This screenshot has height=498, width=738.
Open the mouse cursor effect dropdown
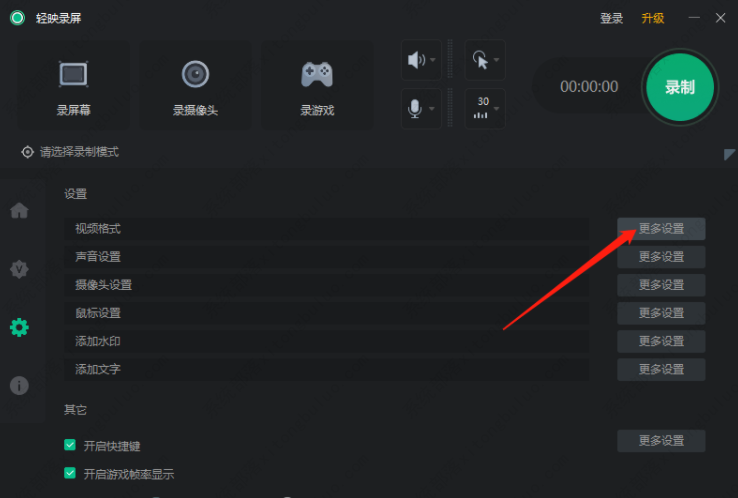point(485,60)
